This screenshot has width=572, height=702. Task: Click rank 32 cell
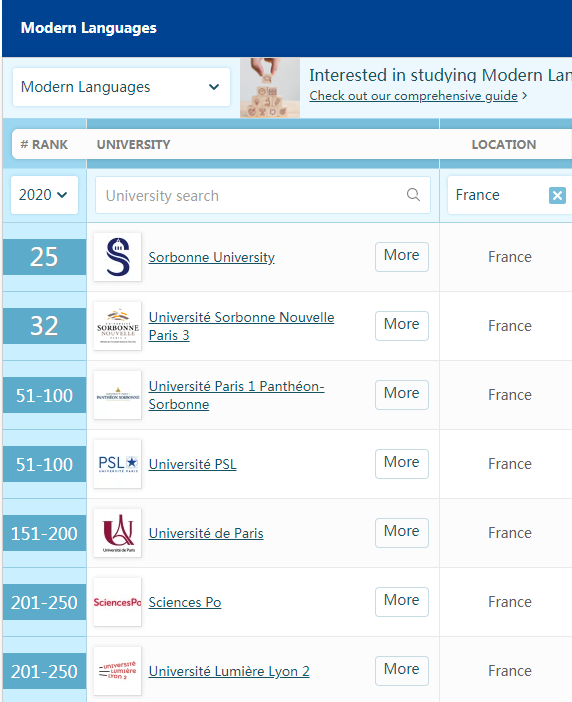point(44,326)
